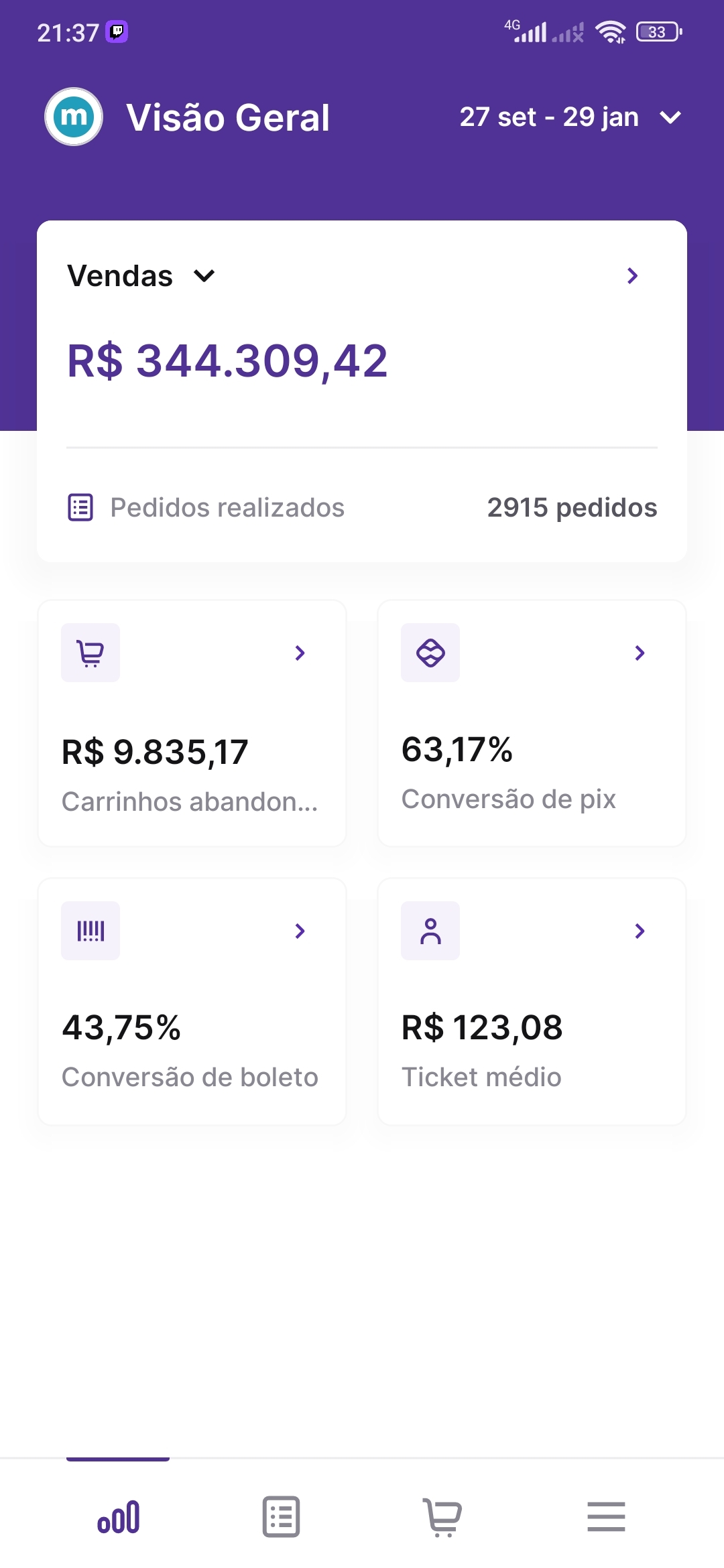Tap the store profile avatar logo
The image size is (724, 1568).
pos(74,117)
